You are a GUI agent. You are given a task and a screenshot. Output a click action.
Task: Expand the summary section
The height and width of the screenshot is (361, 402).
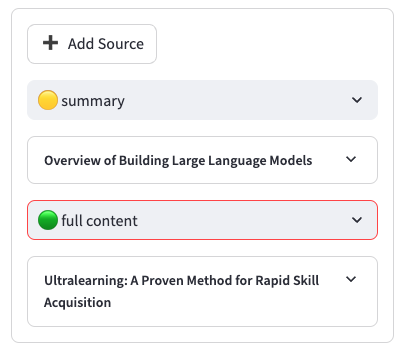202,100
